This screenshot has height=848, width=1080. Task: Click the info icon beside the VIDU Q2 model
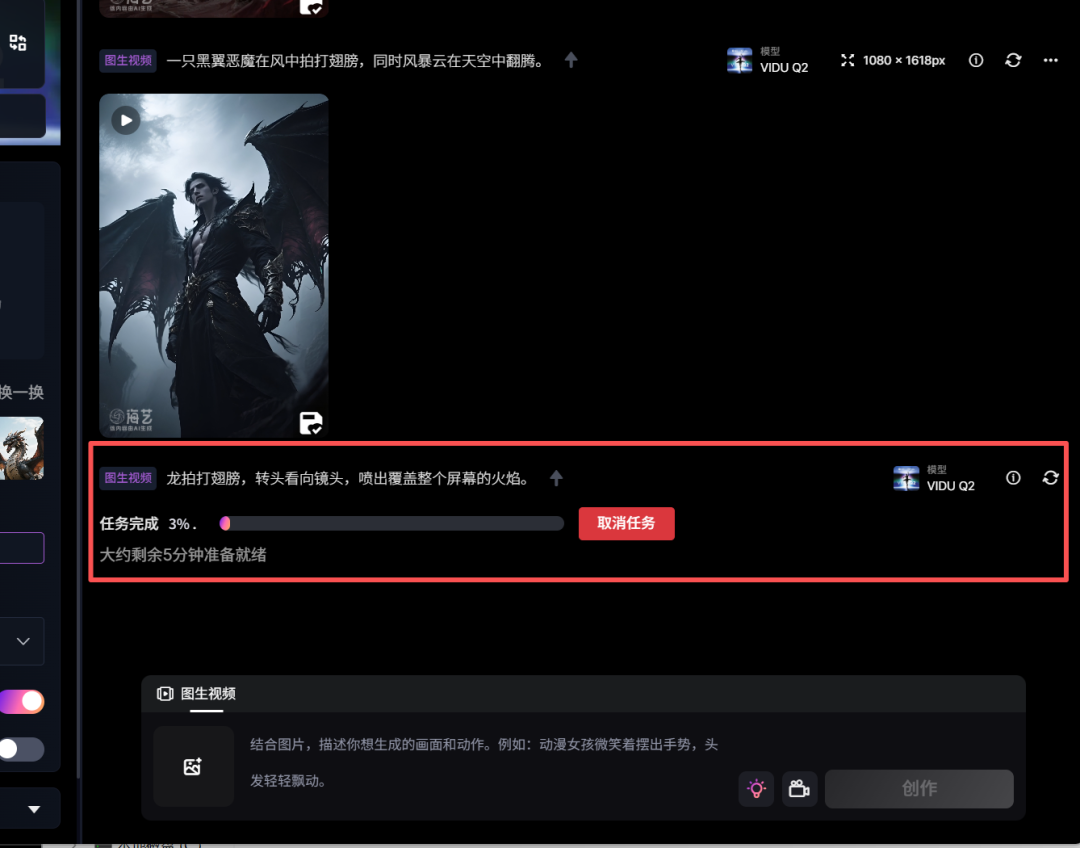click(x=975, y=60)
